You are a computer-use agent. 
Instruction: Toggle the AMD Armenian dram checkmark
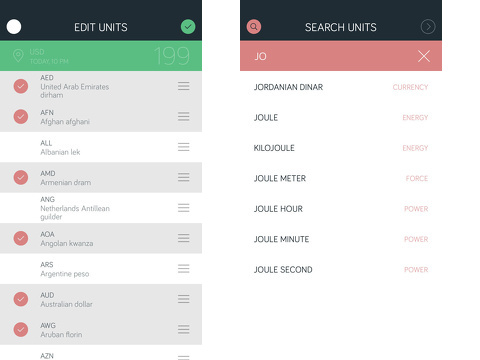[x=21, y=177]
